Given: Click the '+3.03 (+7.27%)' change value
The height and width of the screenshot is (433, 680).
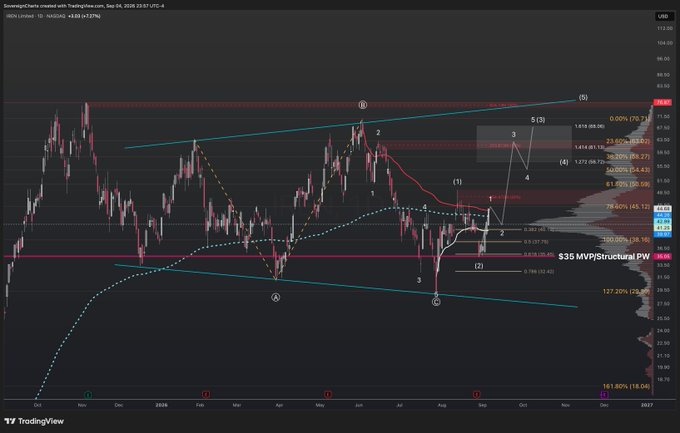Looking at the screenshot, I should pos(84,16).
